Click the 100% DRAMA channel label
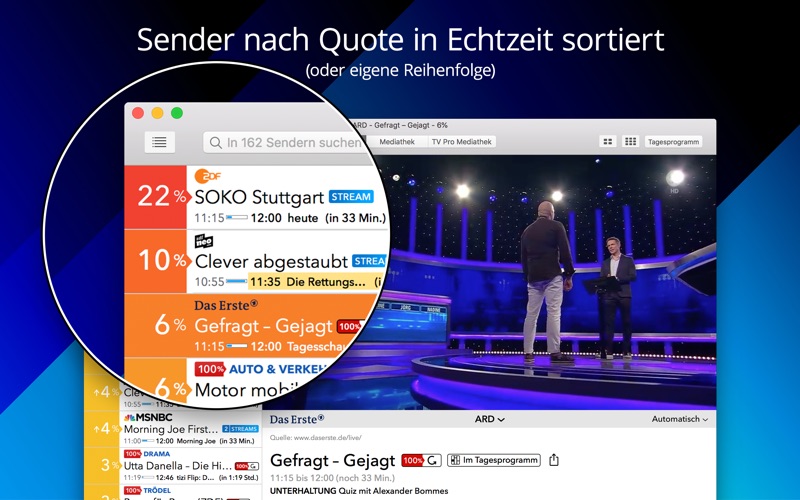This screenshot has height=500, width=800. (147, 454)
